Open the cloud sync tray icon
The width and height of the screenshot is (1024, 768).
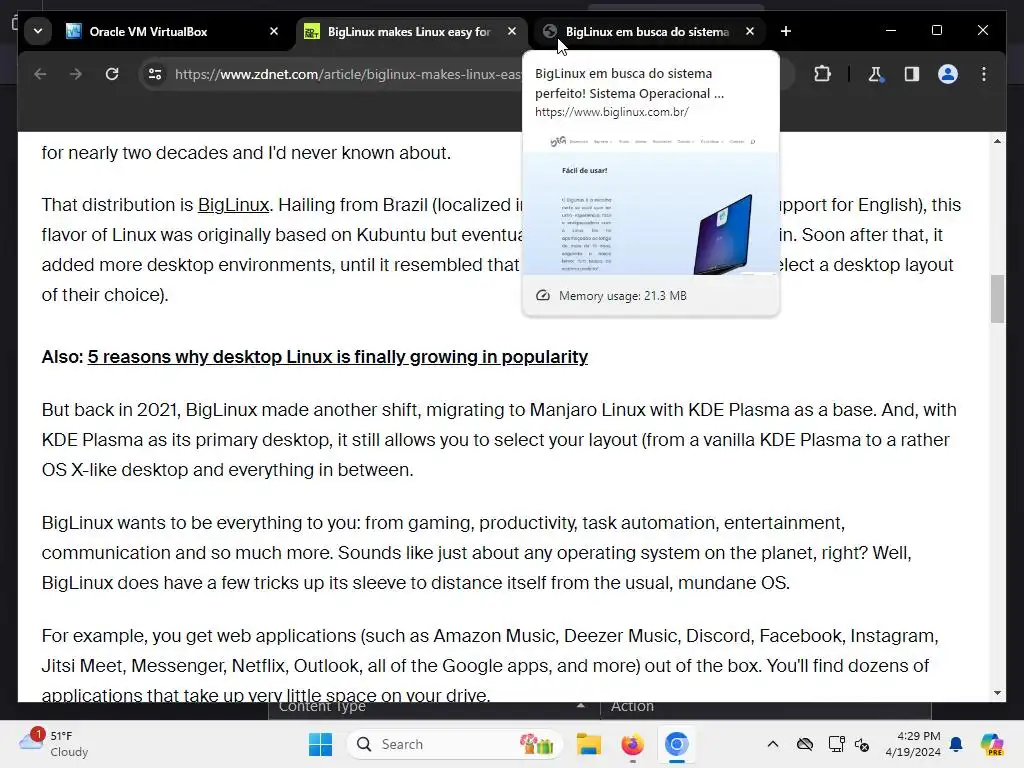(805, 744)
